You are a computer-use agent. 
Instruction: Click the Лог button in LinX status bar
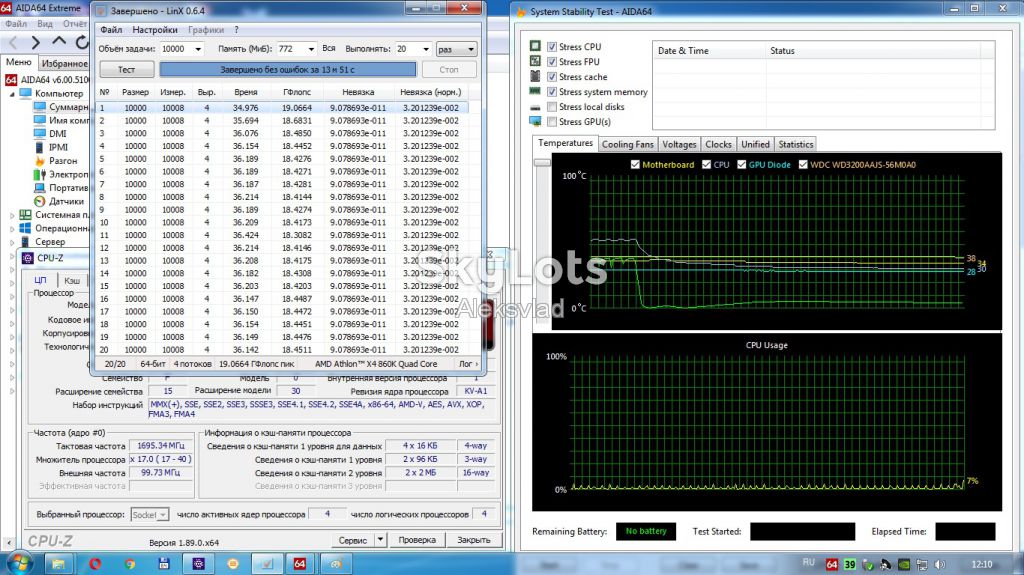(x=468, y=364)
